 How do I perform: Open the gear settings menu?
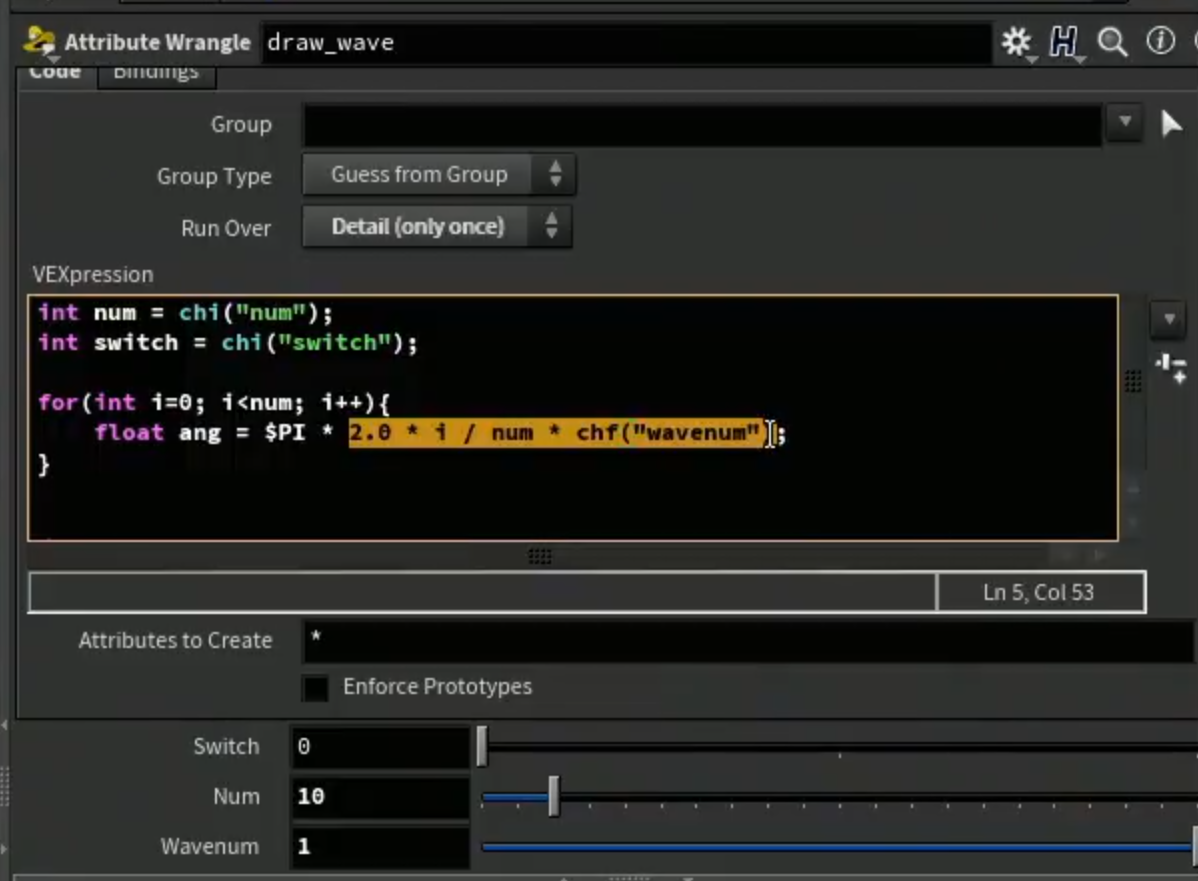(1017, 42)
